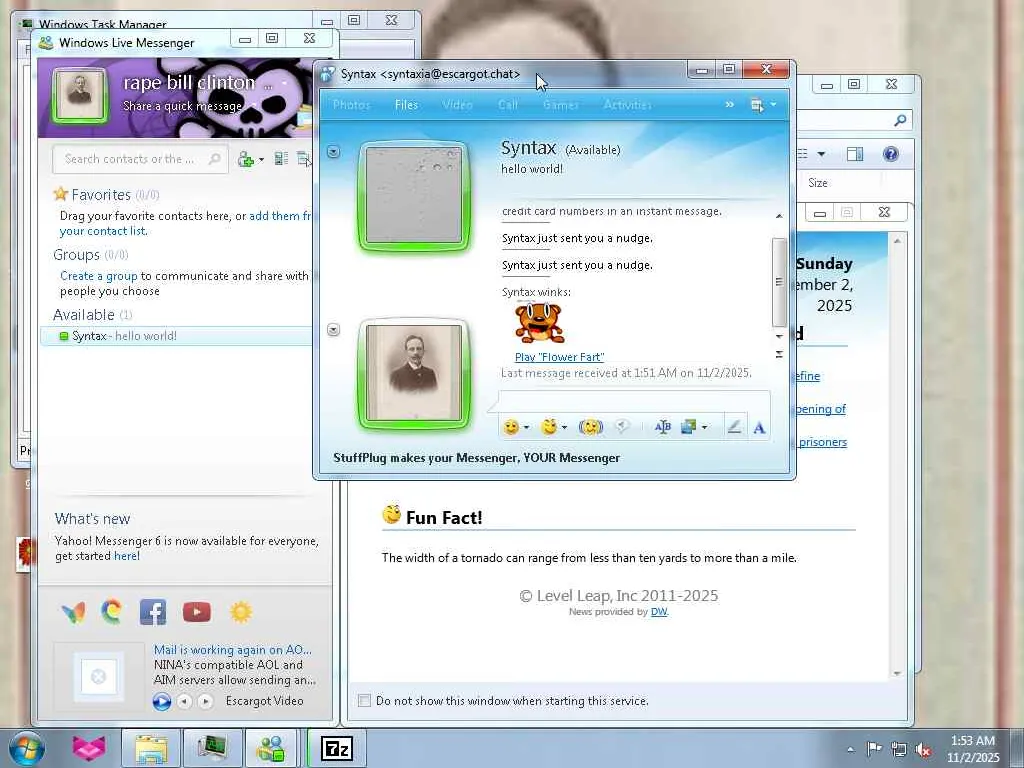Open the show menu dropdown icon in chat
Screen dimensions: 1024x768
(763, 105)
